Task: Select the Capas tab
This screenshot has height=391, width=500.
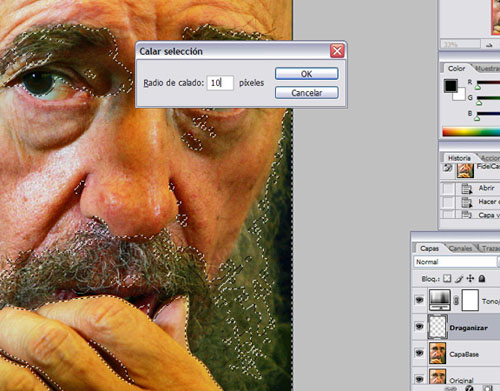Action: click(x=429, y=248)
